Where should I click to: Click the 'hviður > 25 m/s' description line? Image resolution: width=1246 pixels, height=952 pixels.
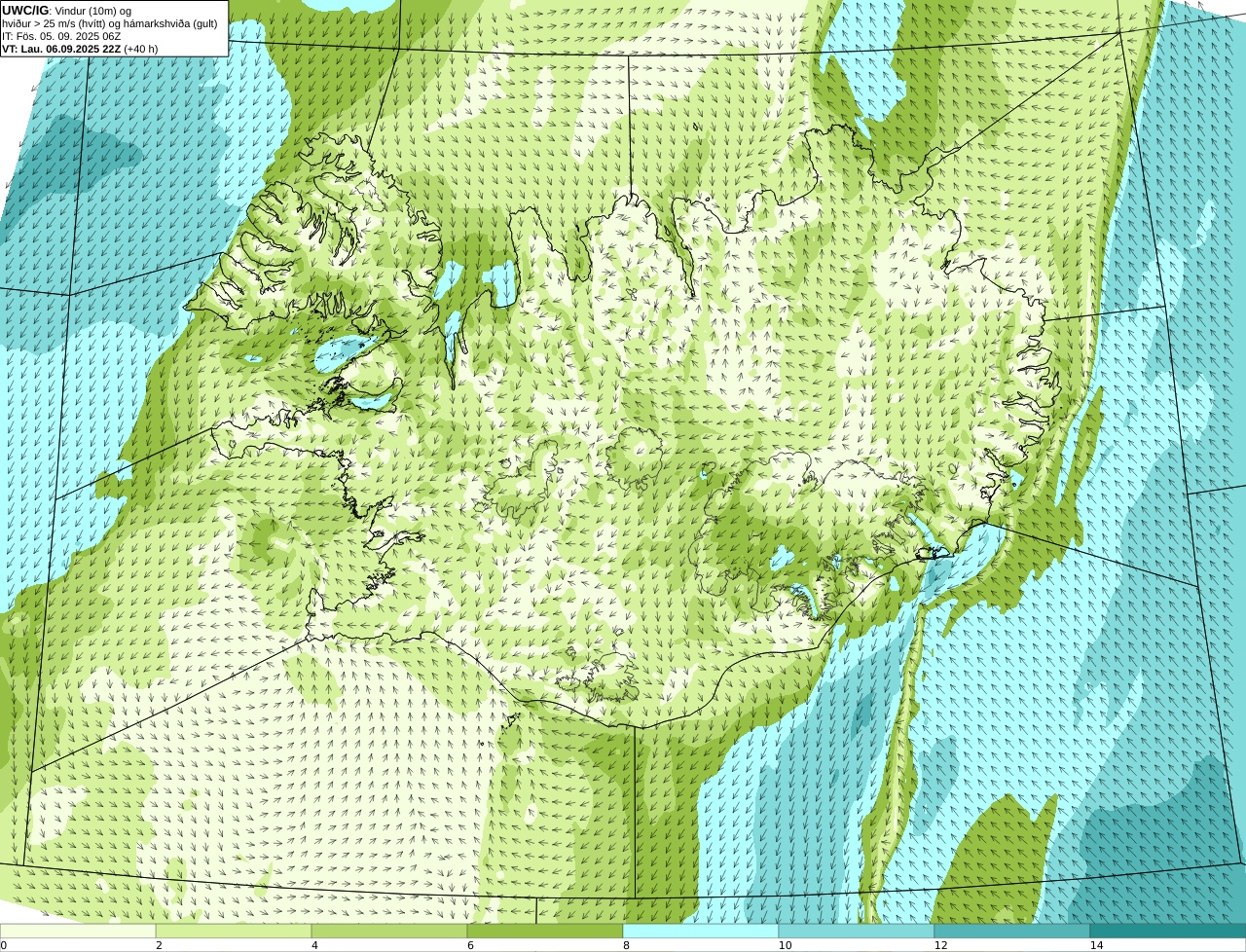point(110,23)
